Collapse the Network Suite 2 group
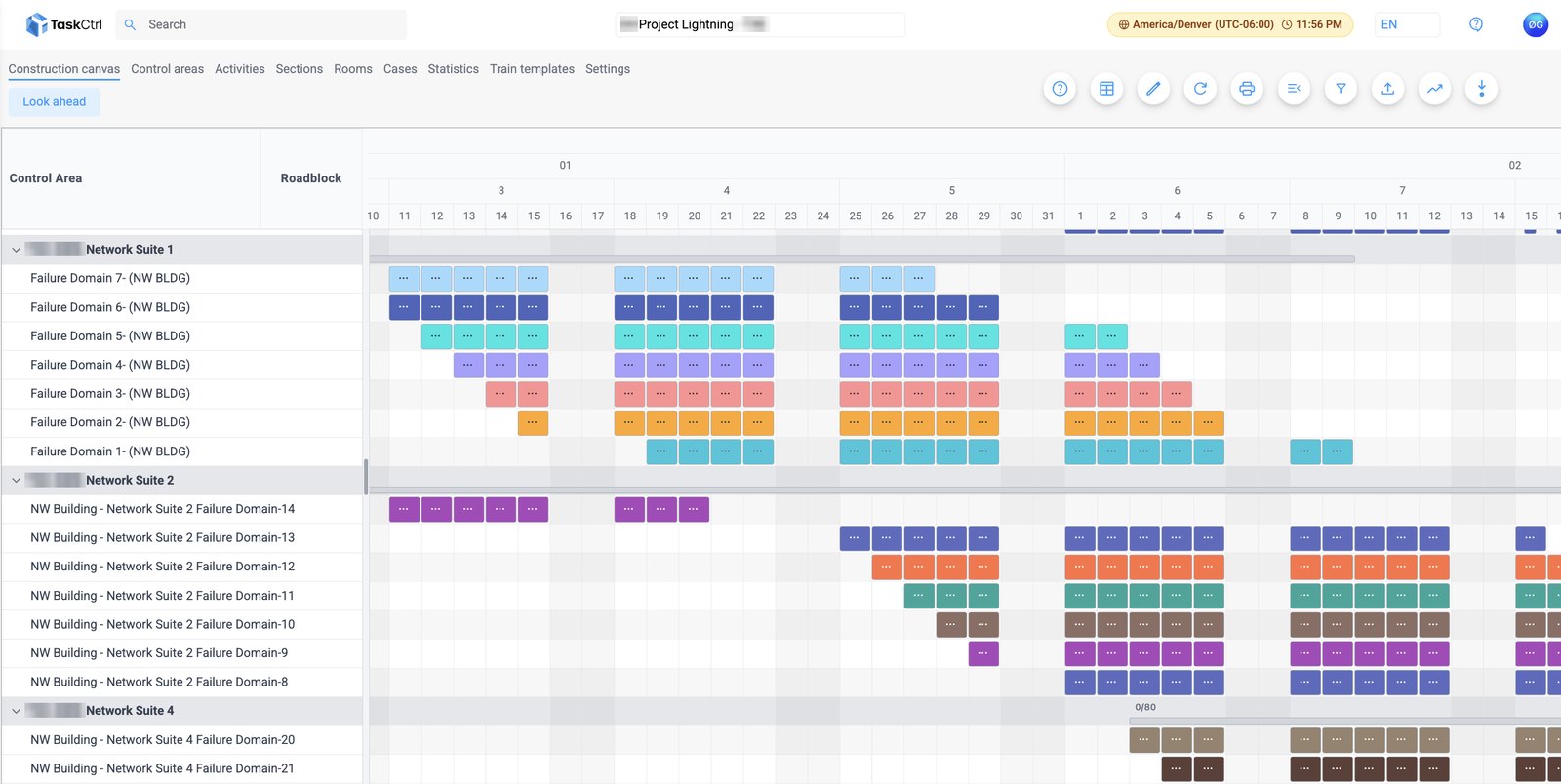This screenshot has width=1561, height=784. [x=16, y=481]
